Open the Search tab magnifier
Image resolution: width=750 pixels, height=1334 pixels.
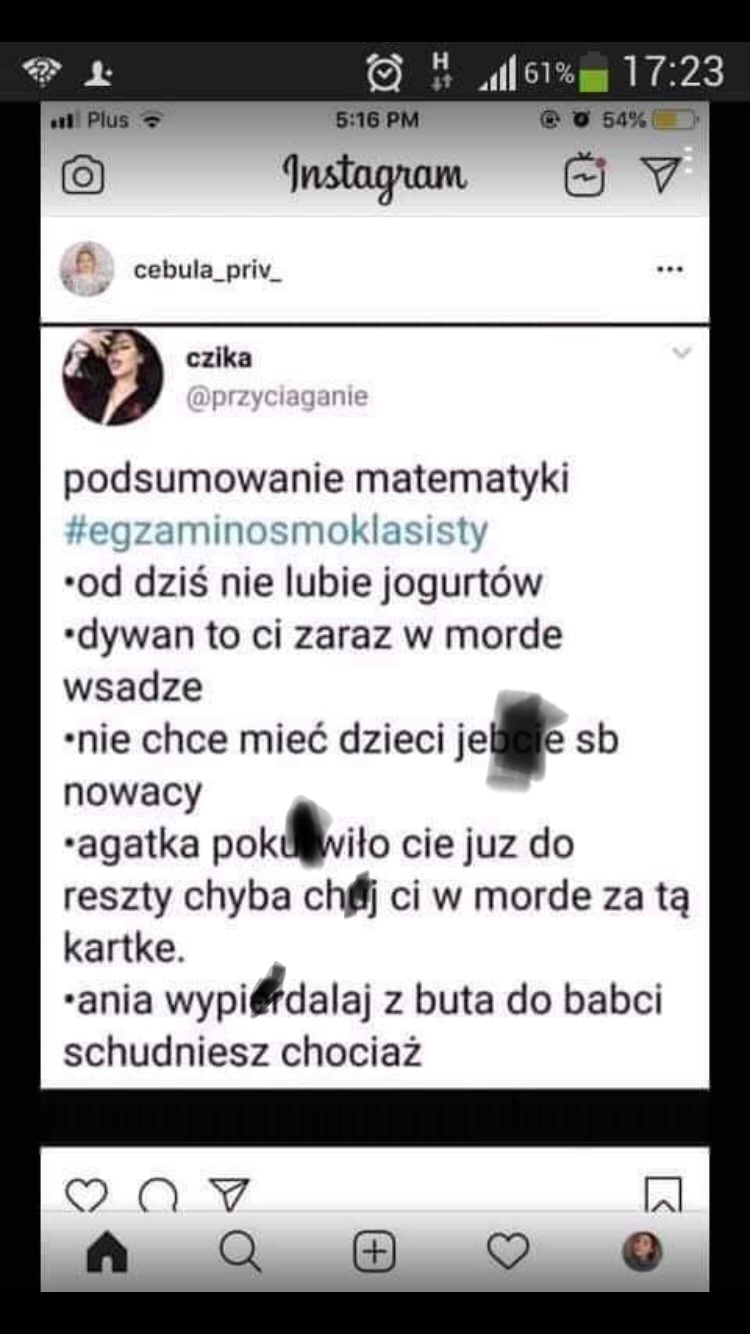(240, 1251)
